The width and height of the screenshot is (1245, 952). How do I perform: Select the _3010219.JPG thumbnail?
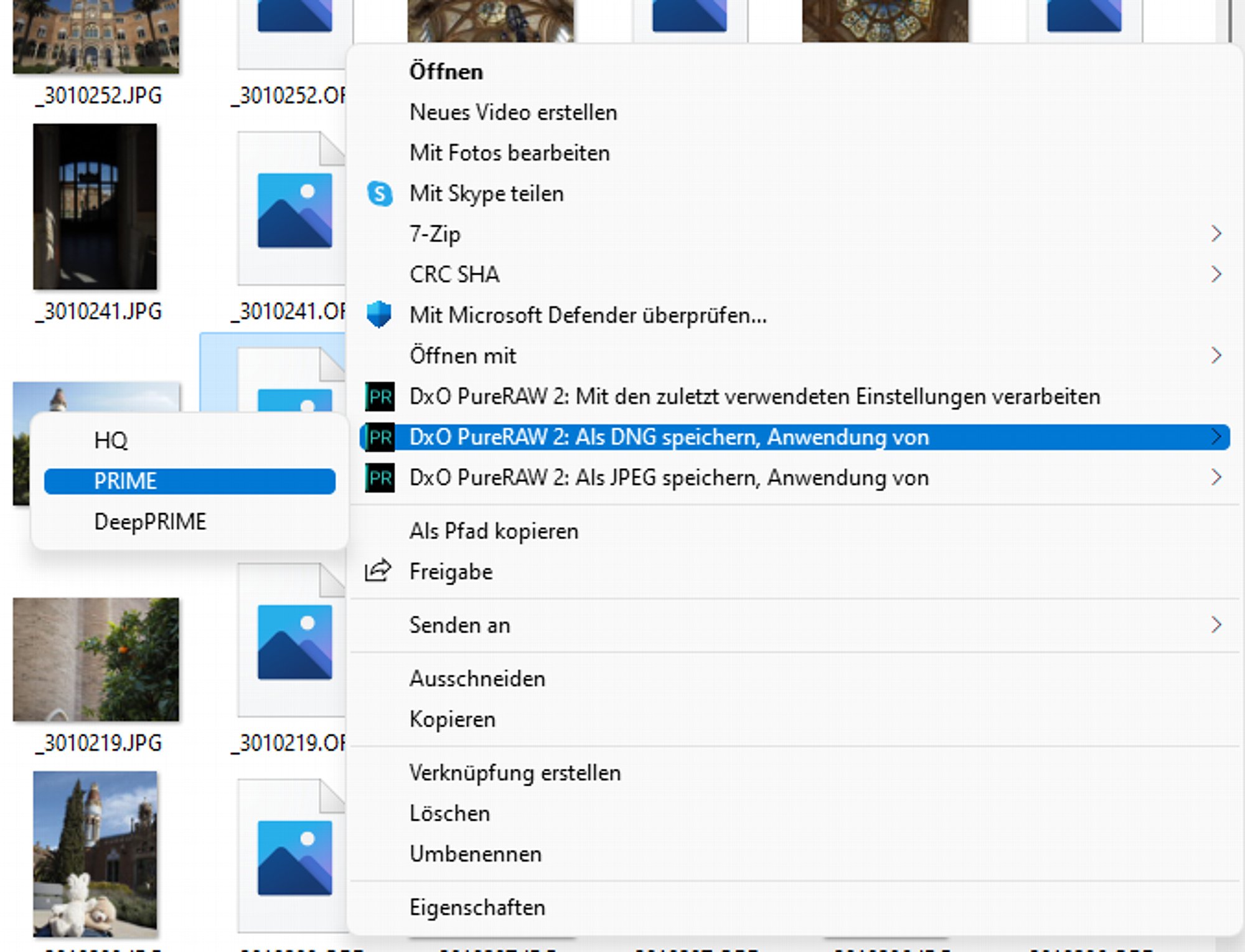tap(96, 659)
